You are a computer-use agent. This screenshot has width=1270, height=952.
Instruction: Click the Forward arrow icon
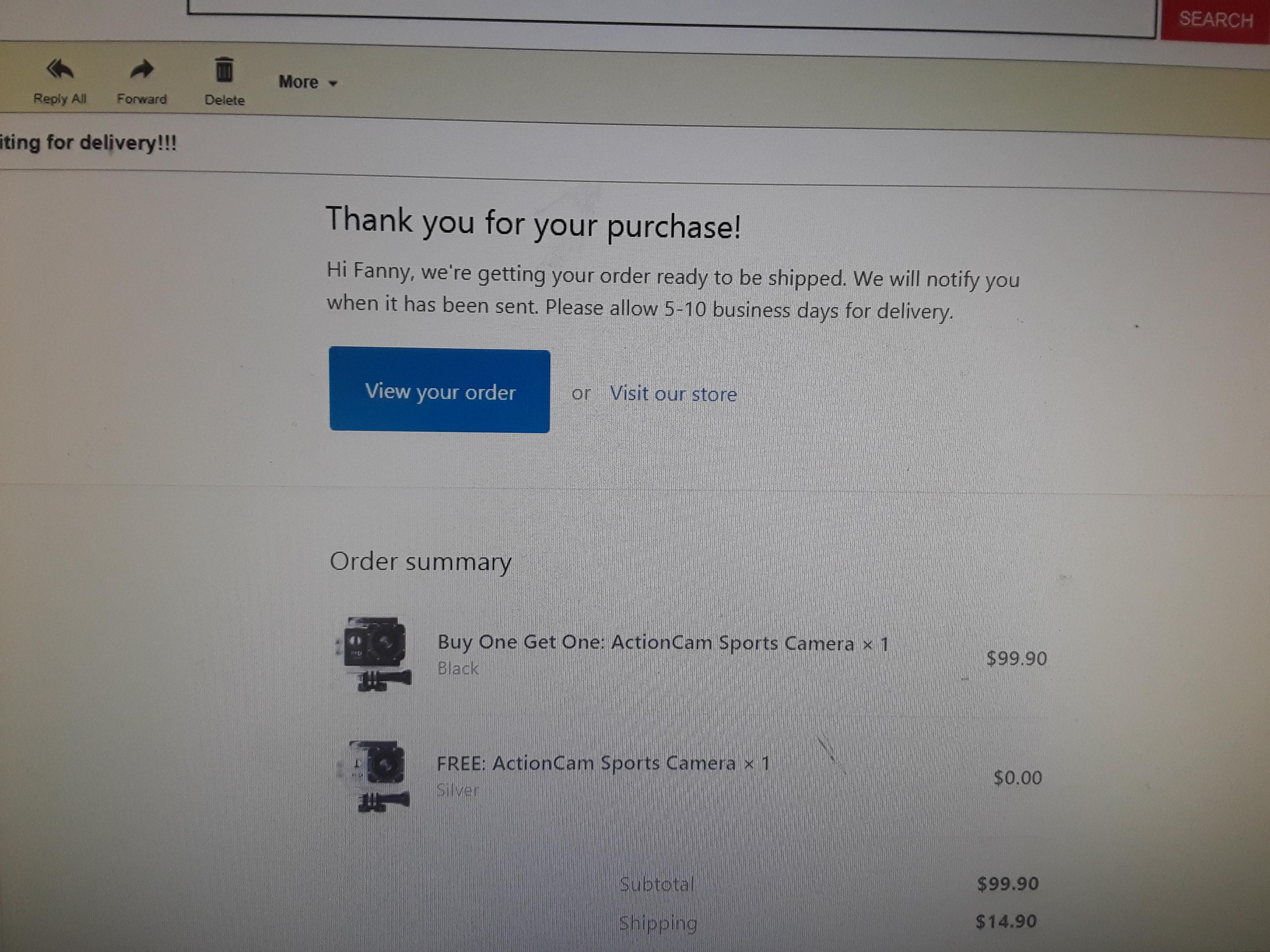pyautogui.click(x=141, y=70)
